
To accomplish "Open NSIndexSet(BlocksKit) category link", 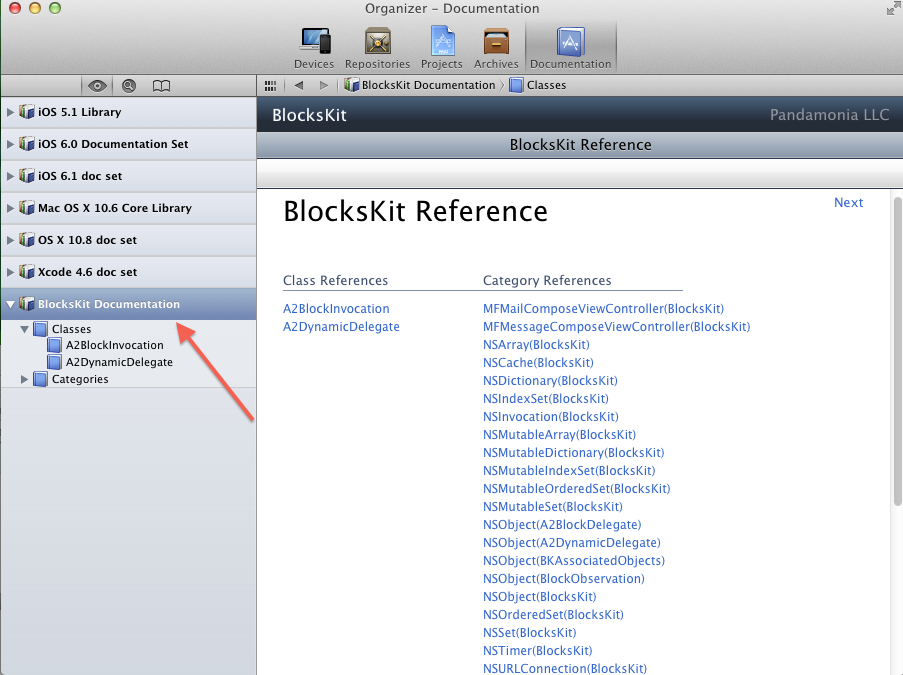I will click(x=545, y=399).
